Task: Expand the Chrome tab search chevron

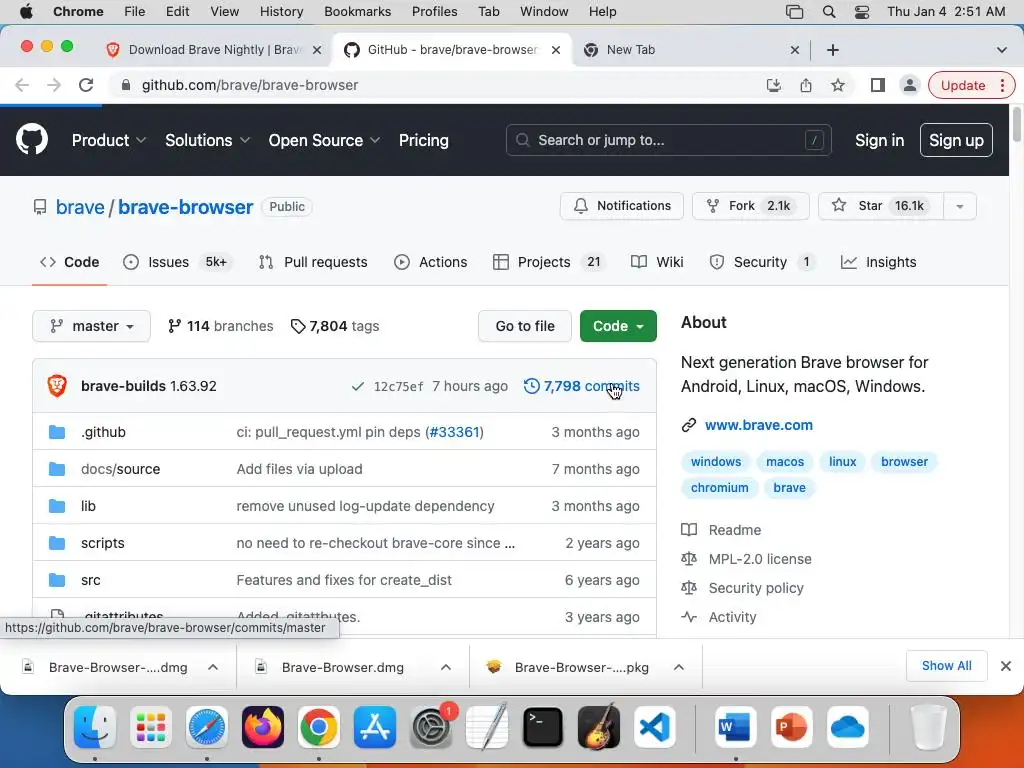Action: [x=1001, y=50]
